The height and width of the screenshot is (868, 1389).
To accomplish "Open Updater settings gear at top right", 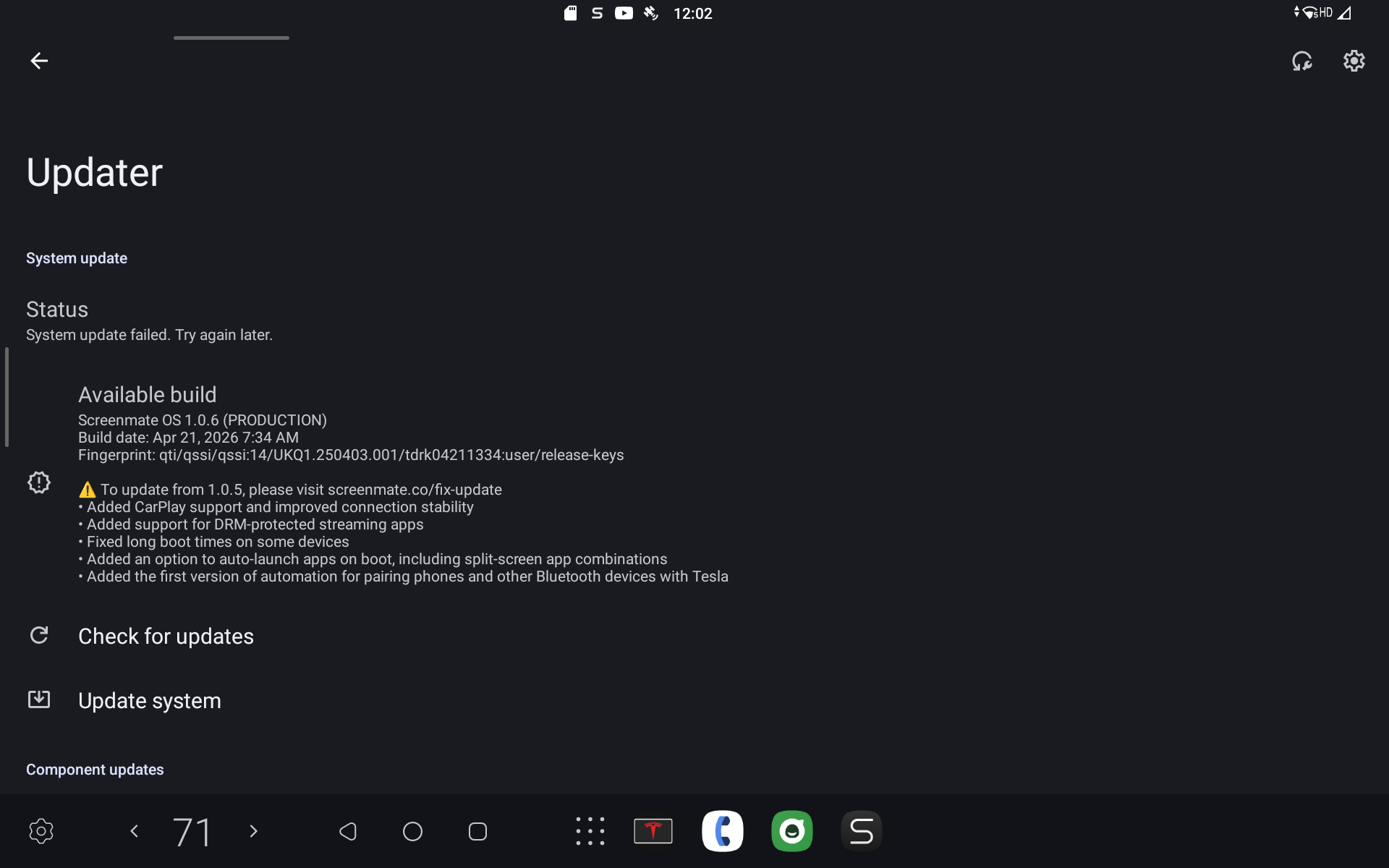I will point(1354,61).
